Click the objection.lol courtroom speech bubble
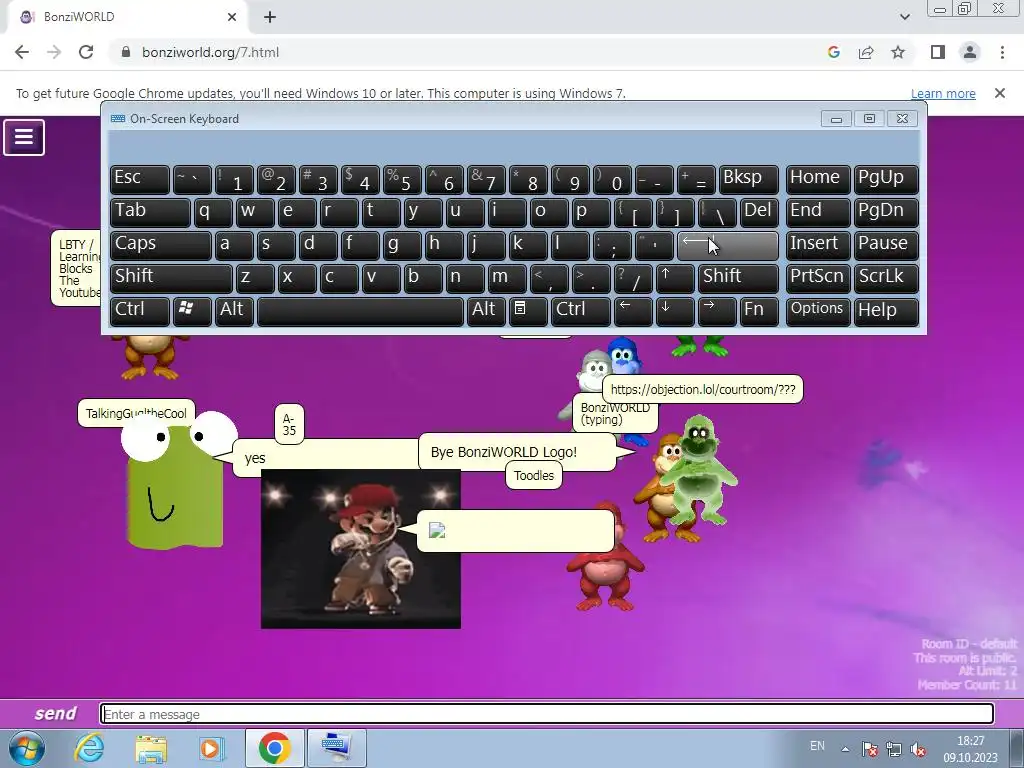Viewport: 1024px width, 768px height. (703, 389)
